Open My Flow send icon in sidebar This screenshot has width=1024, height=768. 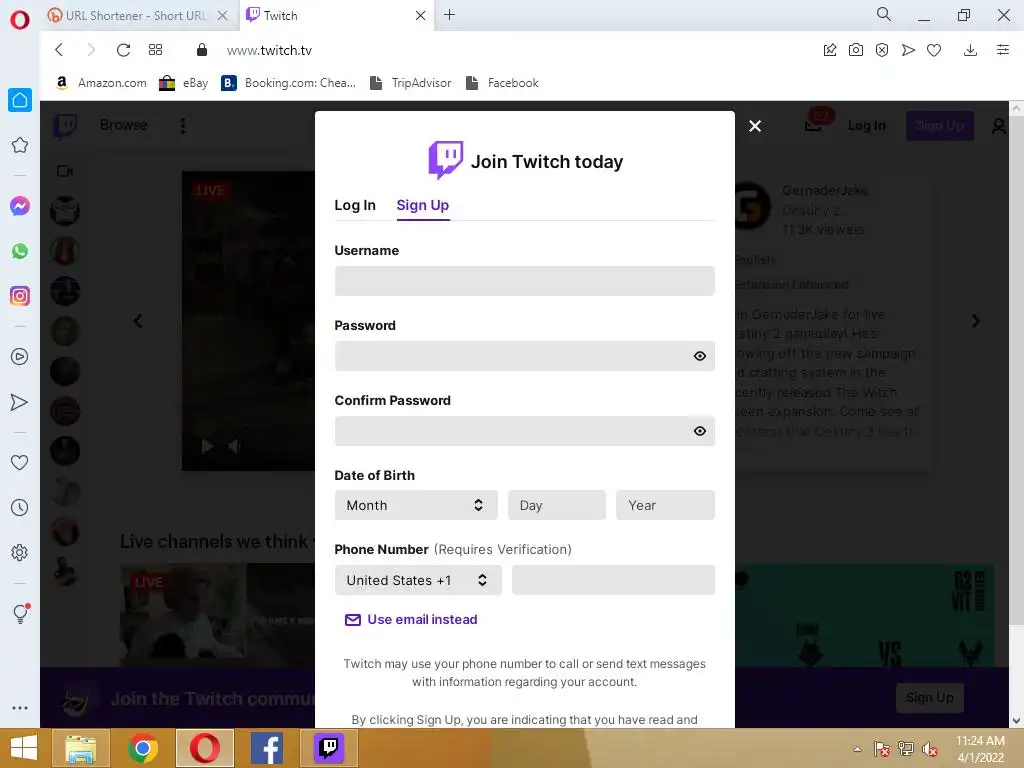[x=20, y=402]
